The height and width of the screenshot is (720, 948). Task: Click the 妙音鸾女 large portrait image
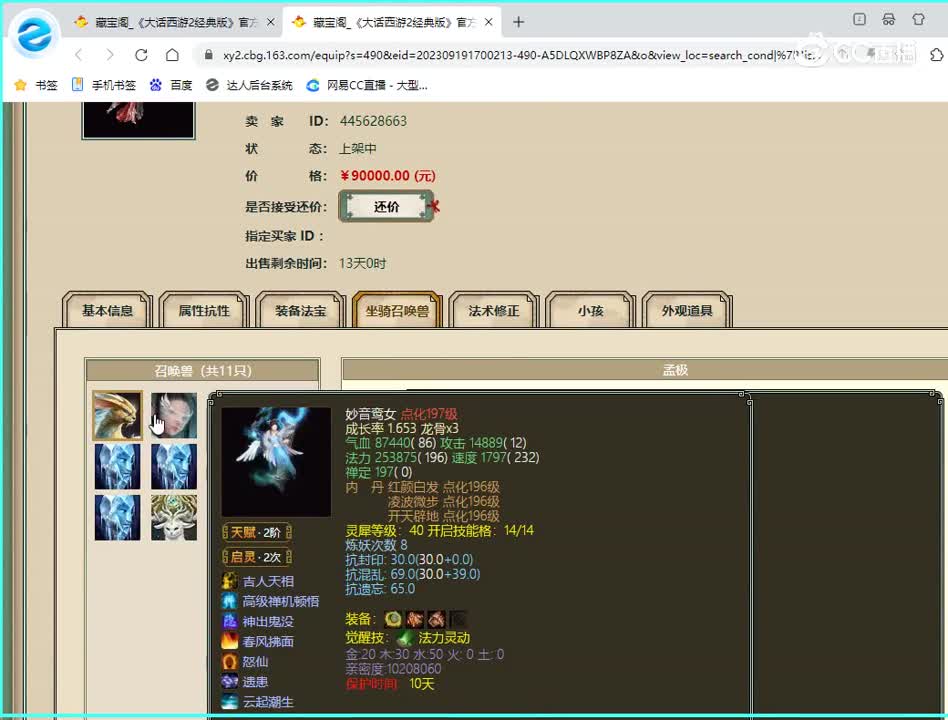276,461
